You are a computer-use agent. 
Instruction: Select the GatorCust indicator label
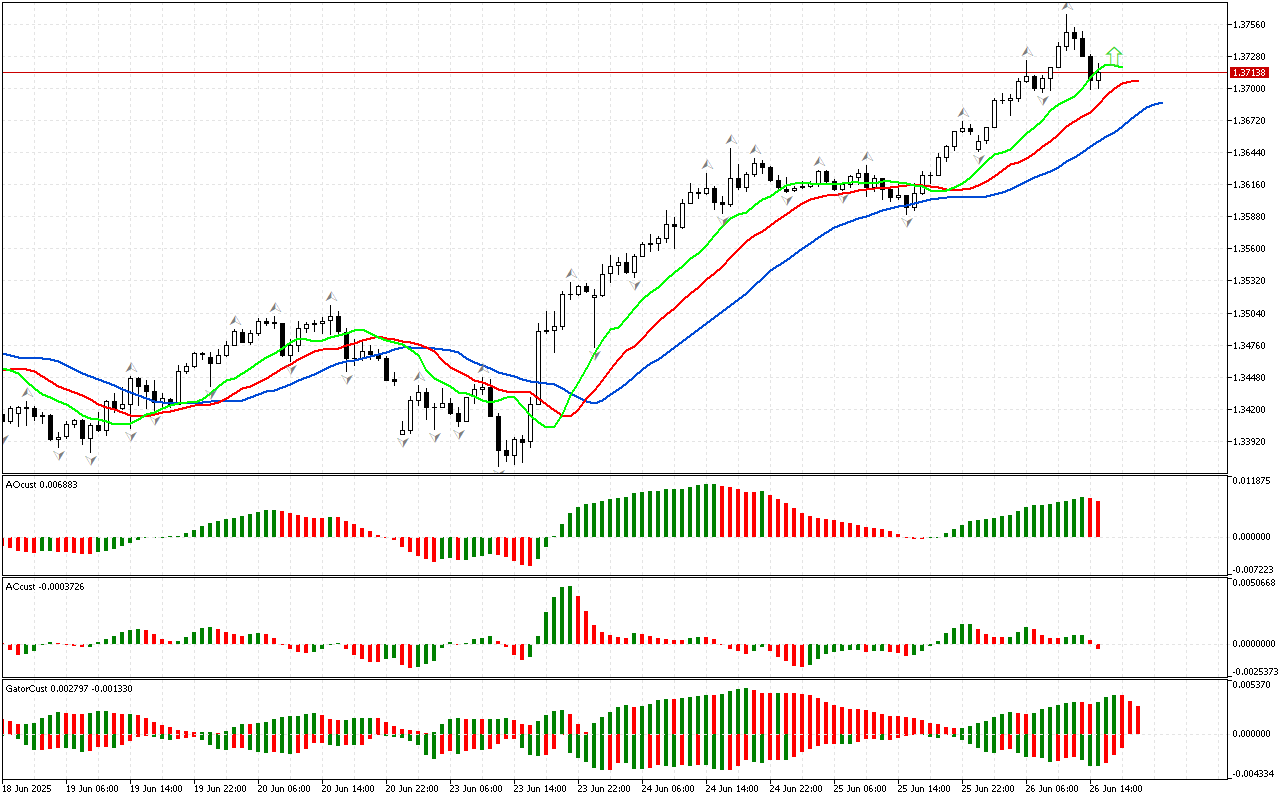click(69, 688)
